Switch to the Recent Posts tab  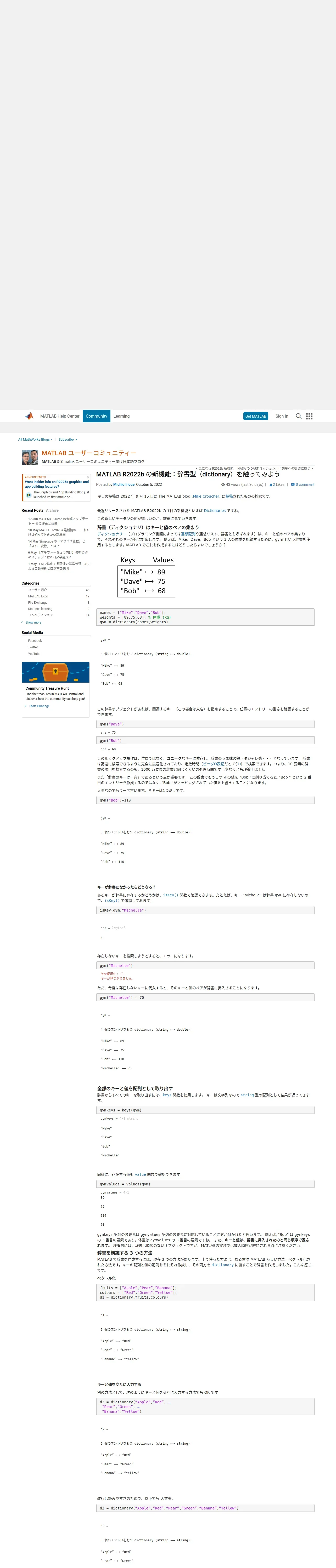(x=32, y=510)
